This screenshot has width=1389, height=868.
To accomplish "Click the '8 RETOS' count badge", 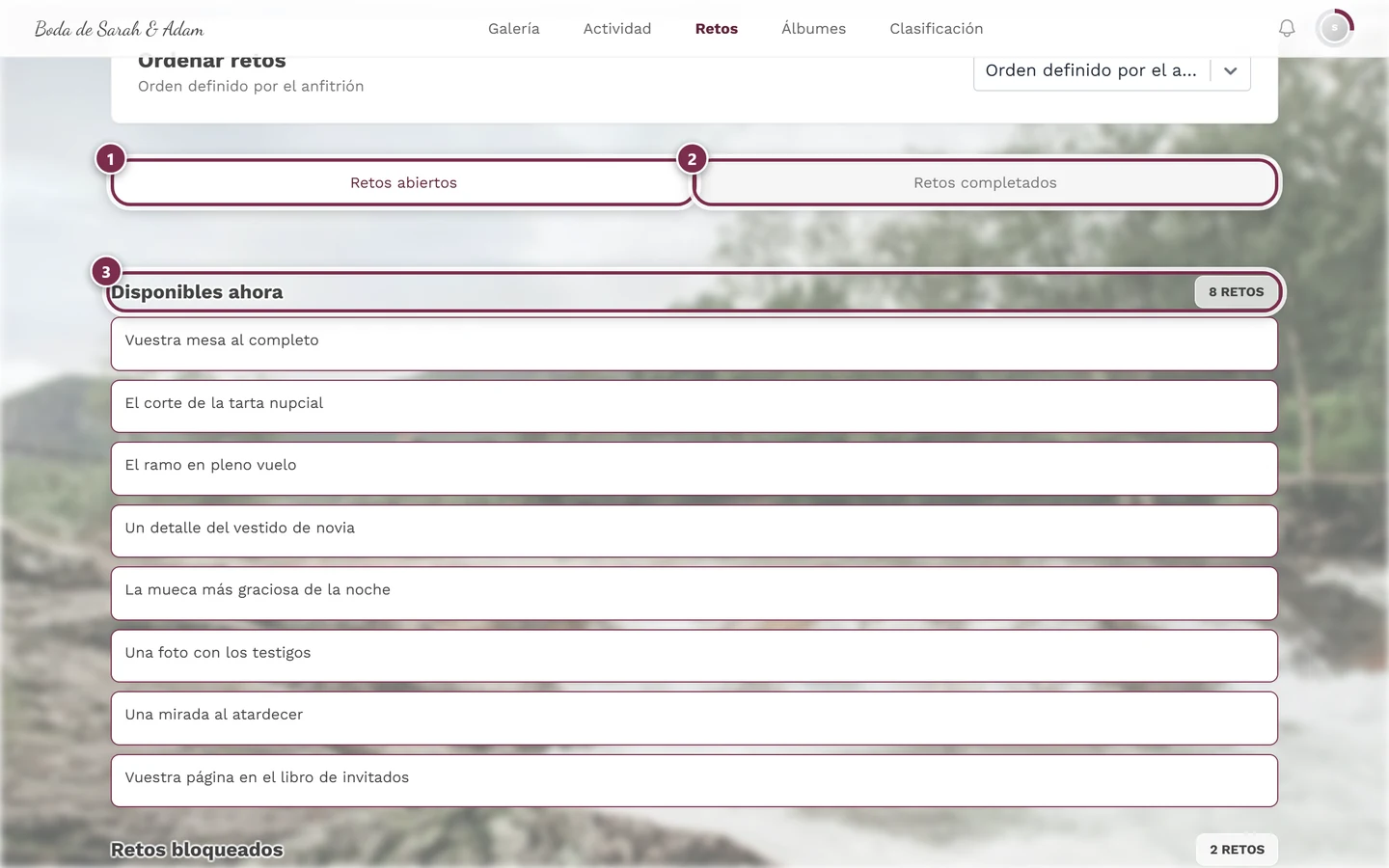I will tap(1237, 292).
